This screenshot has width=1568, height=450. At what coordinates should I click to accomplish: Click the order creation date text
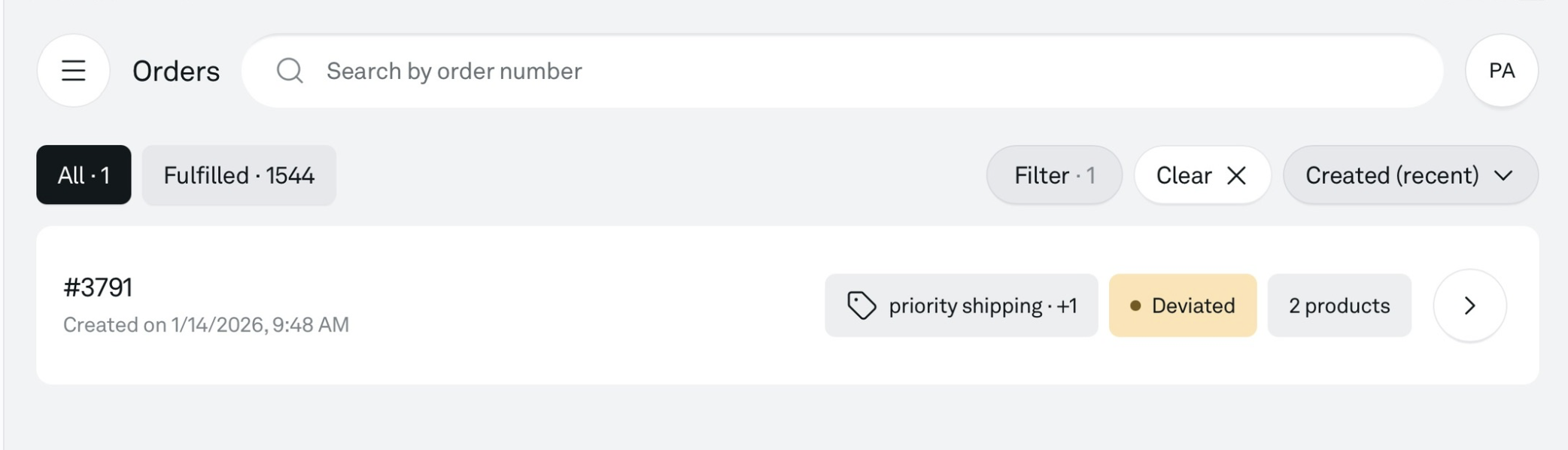pos(205,324)
